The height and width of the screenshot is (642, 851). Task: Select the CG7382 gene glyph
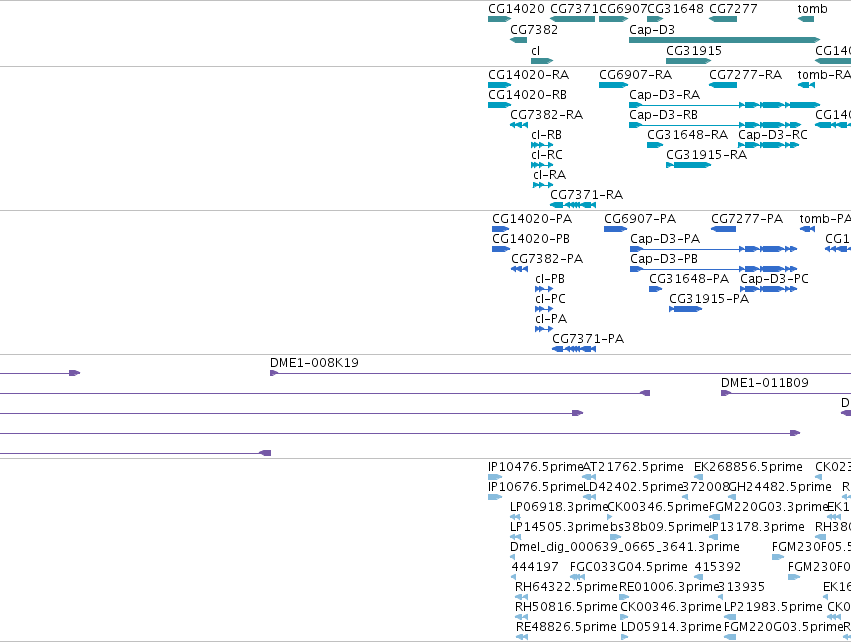(518, 40)
